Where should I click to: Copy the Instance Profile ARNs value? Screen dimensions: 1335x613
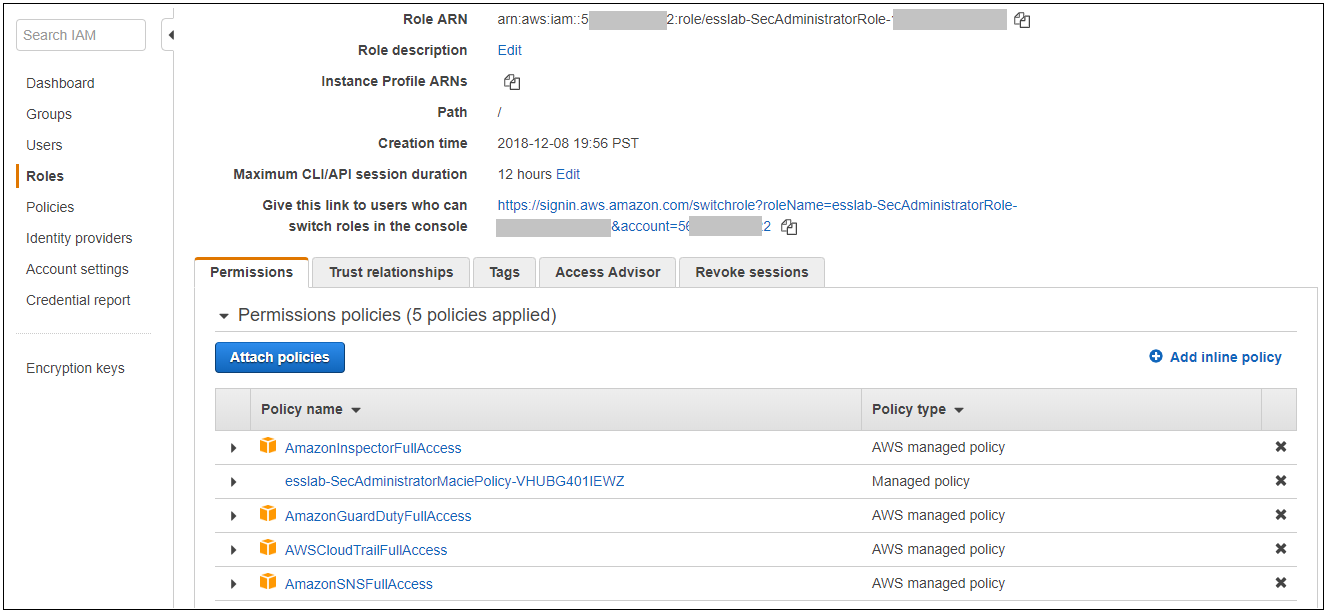pos(512,82)
